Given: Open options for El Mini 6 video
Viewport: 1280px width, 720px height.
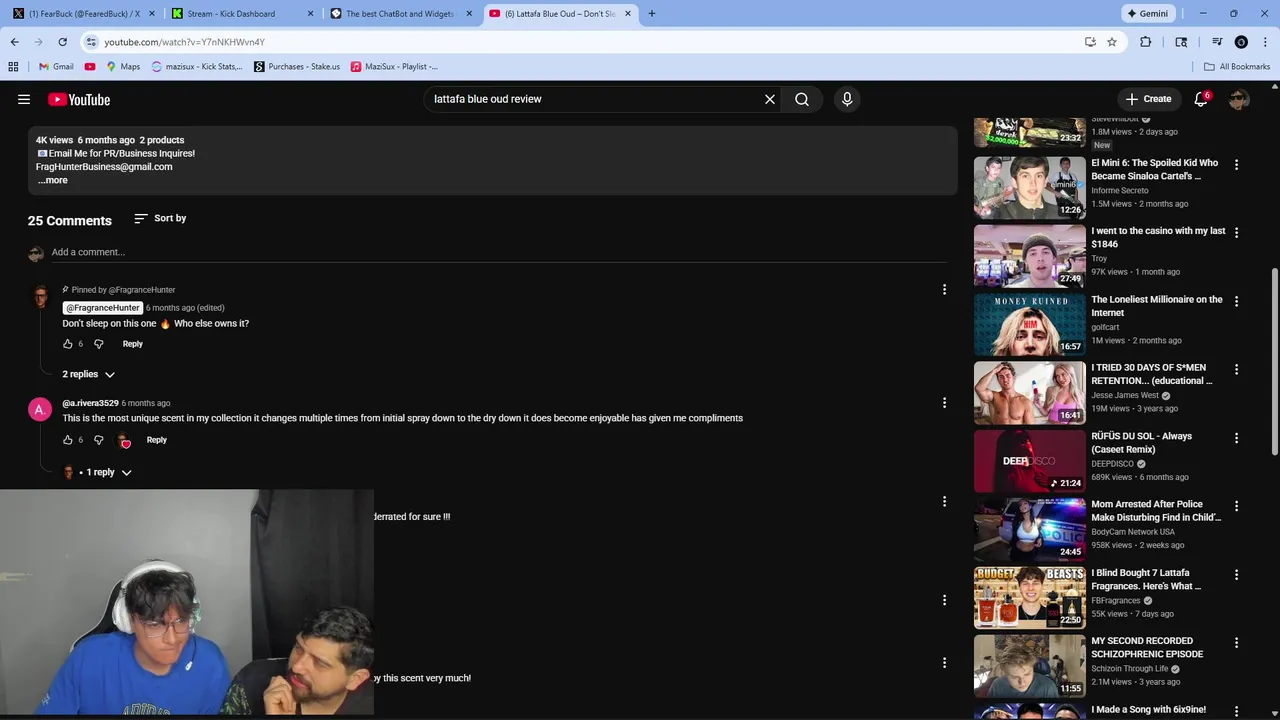Looking at the screenshot, I should pos(1236,164).
